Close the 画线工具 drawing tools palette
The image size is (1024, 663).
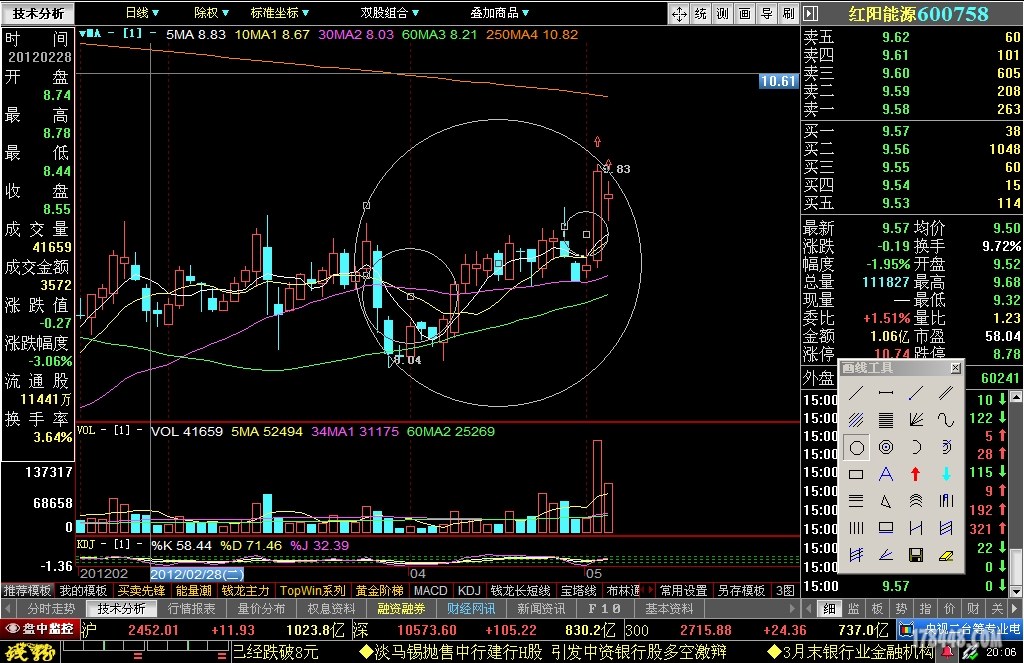pyautogui.click(x=955, y=368)
